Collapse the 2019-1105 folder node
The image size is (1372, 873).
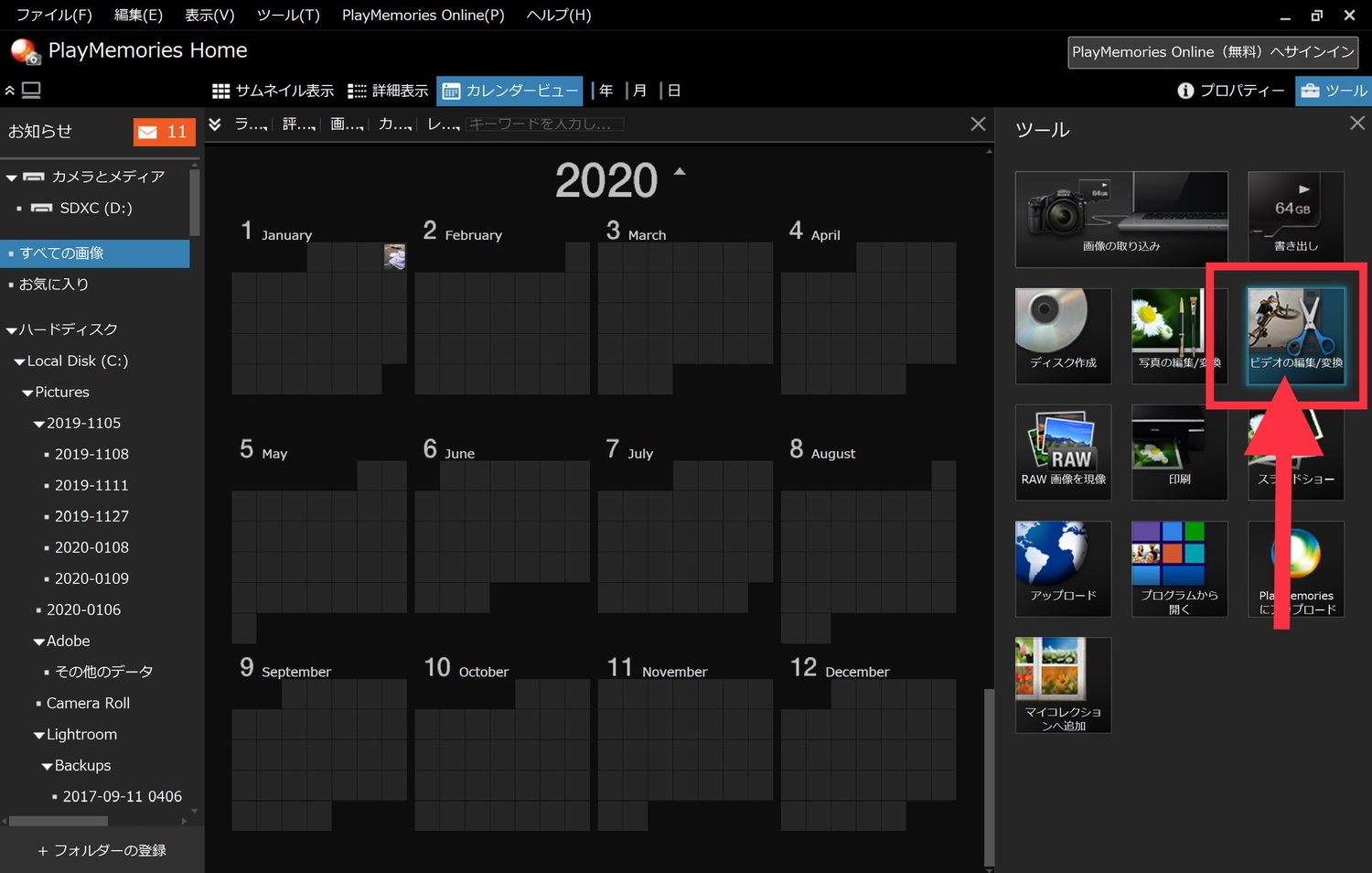[x=39, y=425]
